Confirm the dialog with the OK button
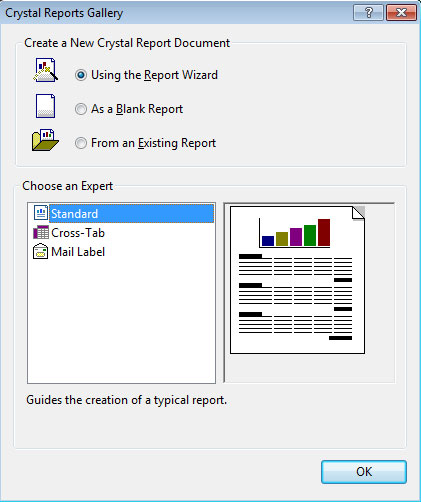This screenshot has height=502, width=421. (364, 472)
